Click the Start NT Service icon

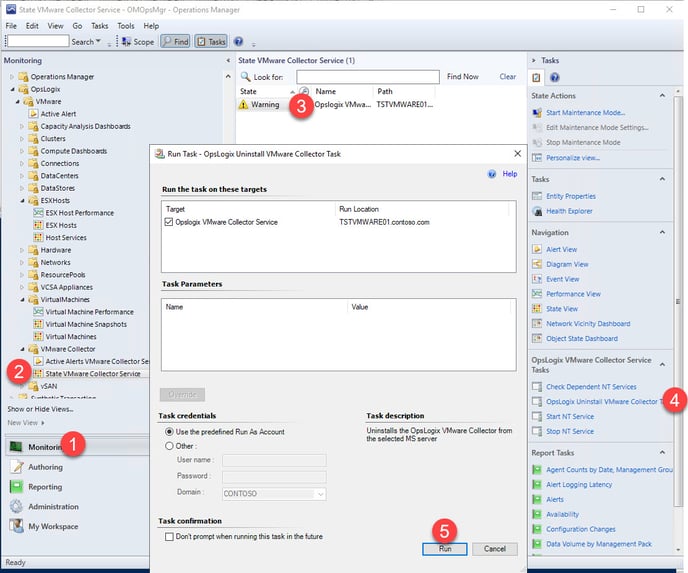pyautogui.click(x=537, y=416)
